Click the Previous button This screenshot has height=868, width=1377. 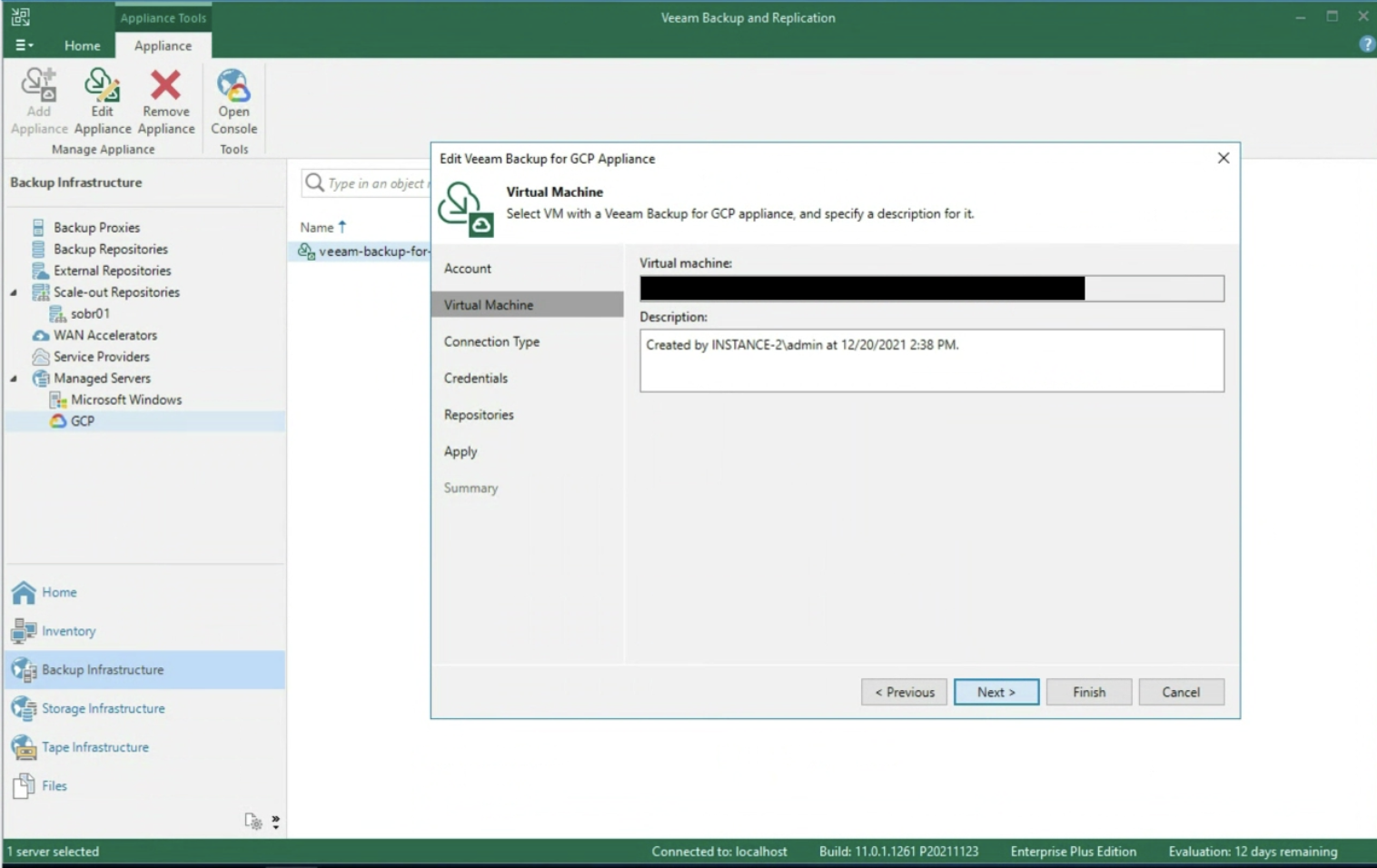[904, 692]
